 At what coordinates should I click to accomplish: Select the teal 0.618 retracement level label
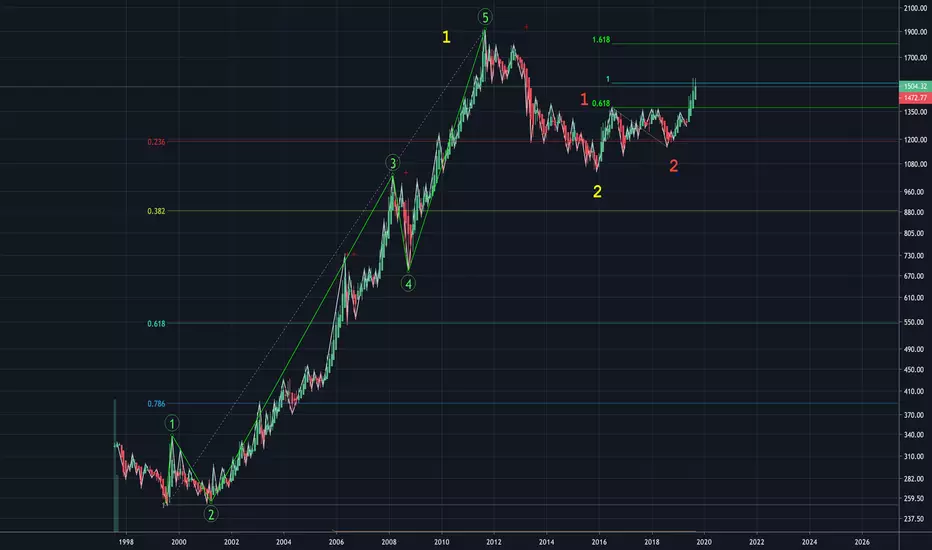tap(156, 323)
